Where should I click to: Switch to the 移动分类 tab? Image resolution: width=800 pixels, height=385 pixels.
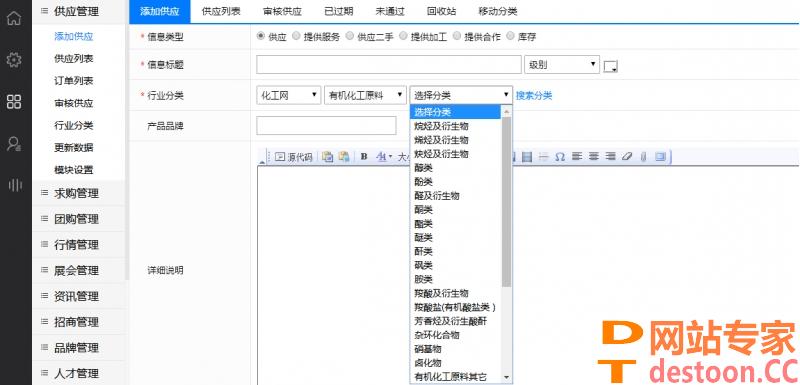tap(497, 11)
